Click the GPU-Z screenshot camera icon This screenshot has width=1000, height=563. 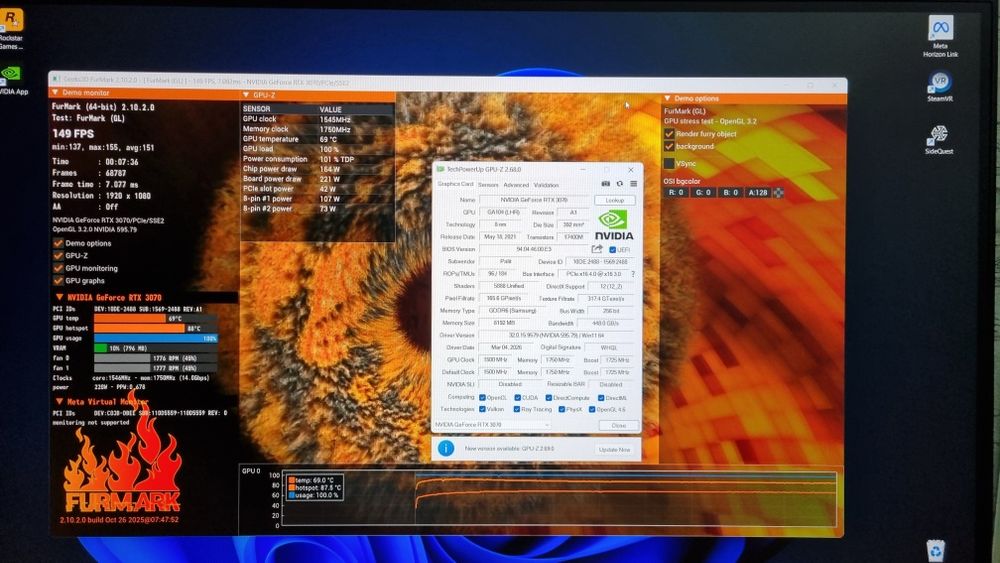coord(605,184)
